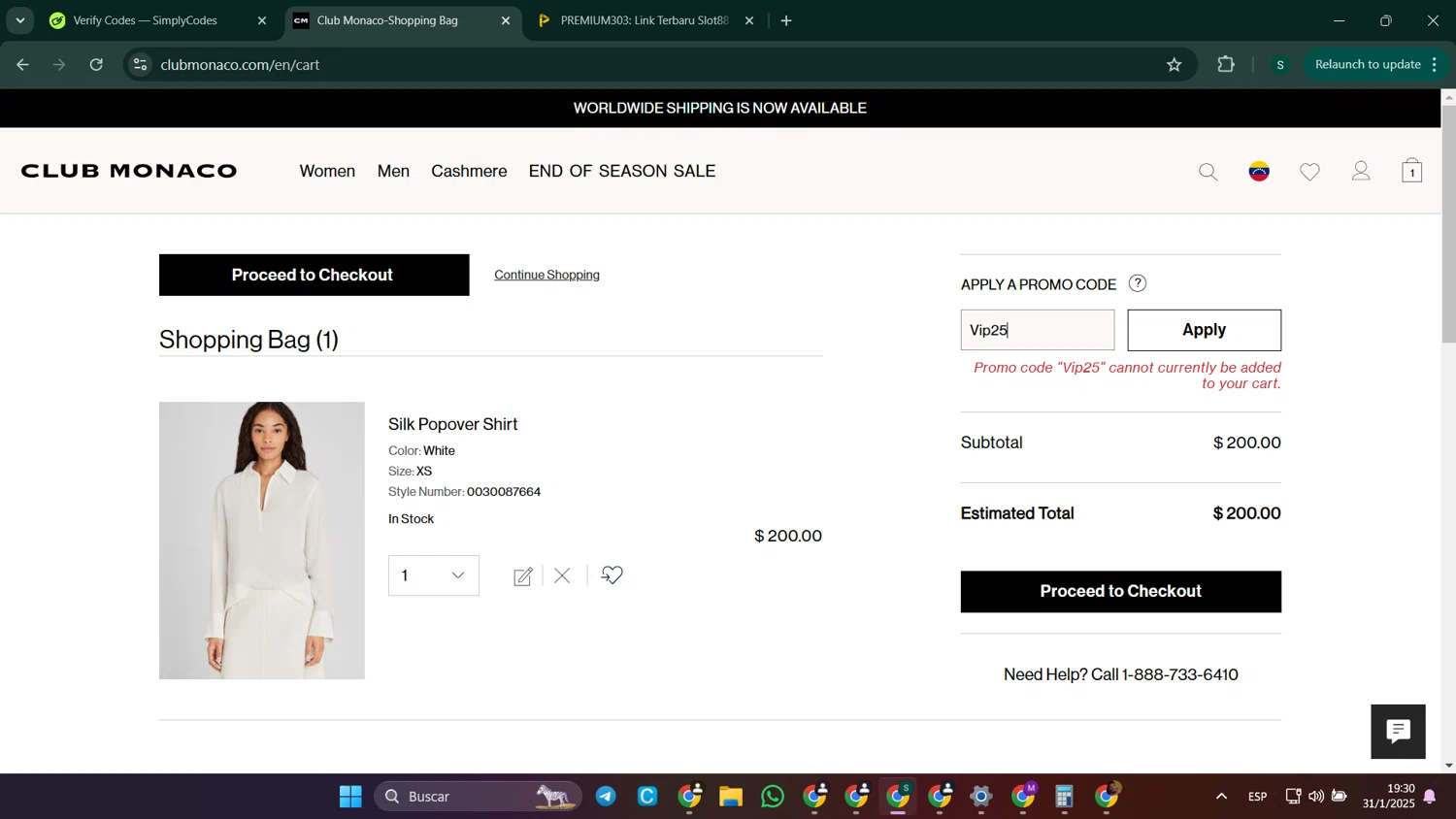Screen dimensions: 1456x819
Task: Open the live chat widget
Action: (1398, 732)
